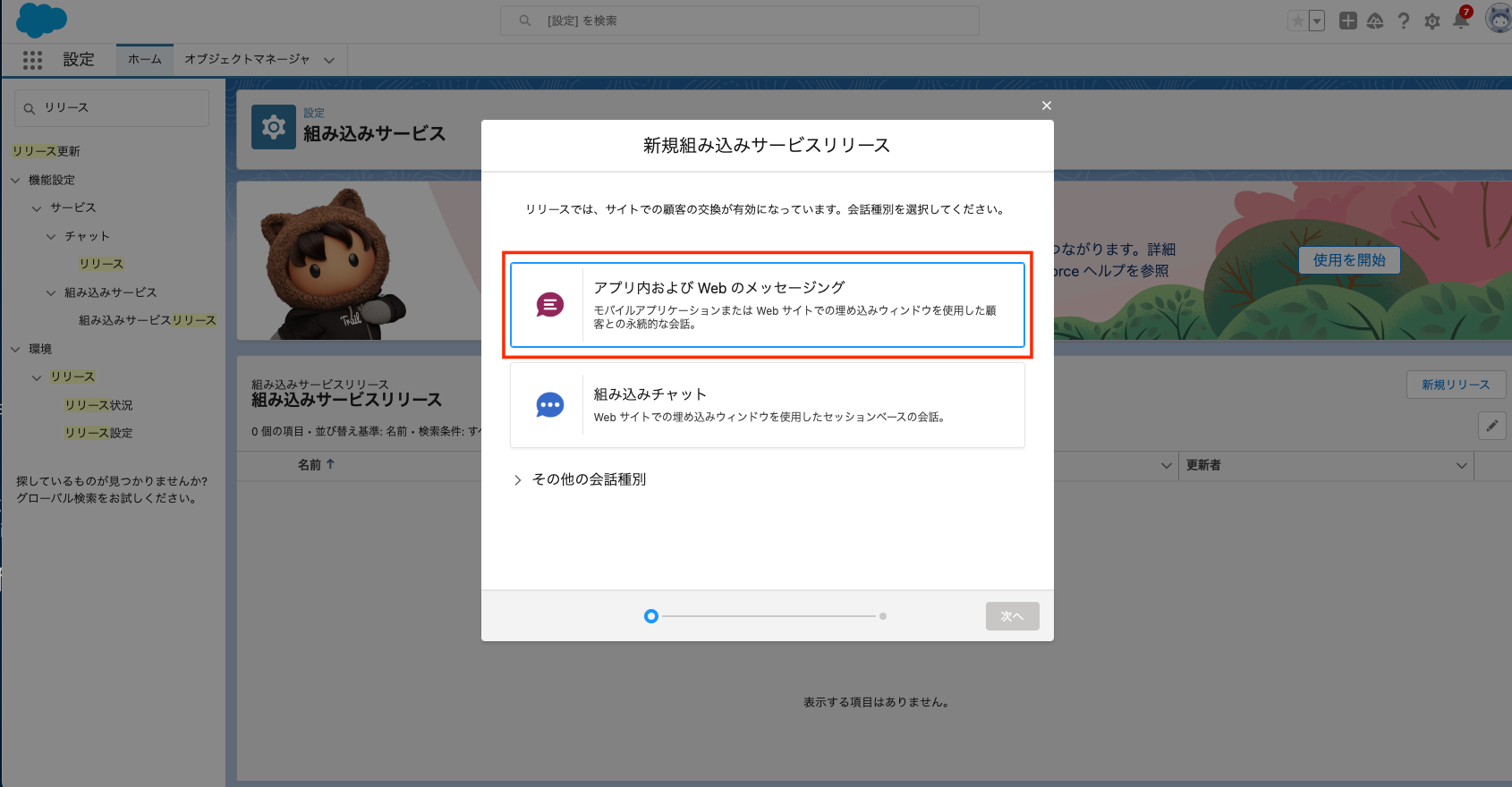Viewport: 1512px width, 787px height.
Task: Click the magnifier in quick find box
Action: tap(30, 108)
